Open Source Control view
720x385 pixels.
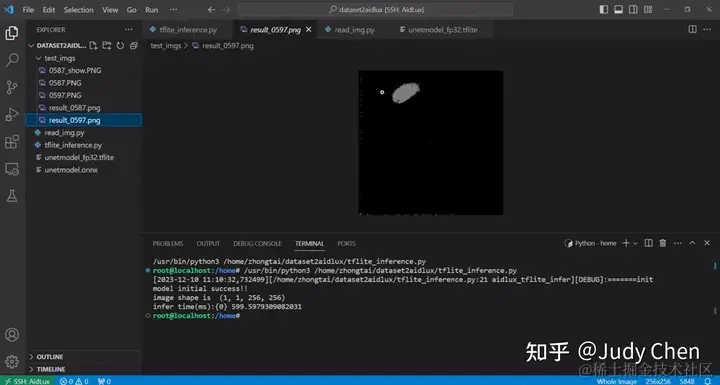[x=12, y=87]
